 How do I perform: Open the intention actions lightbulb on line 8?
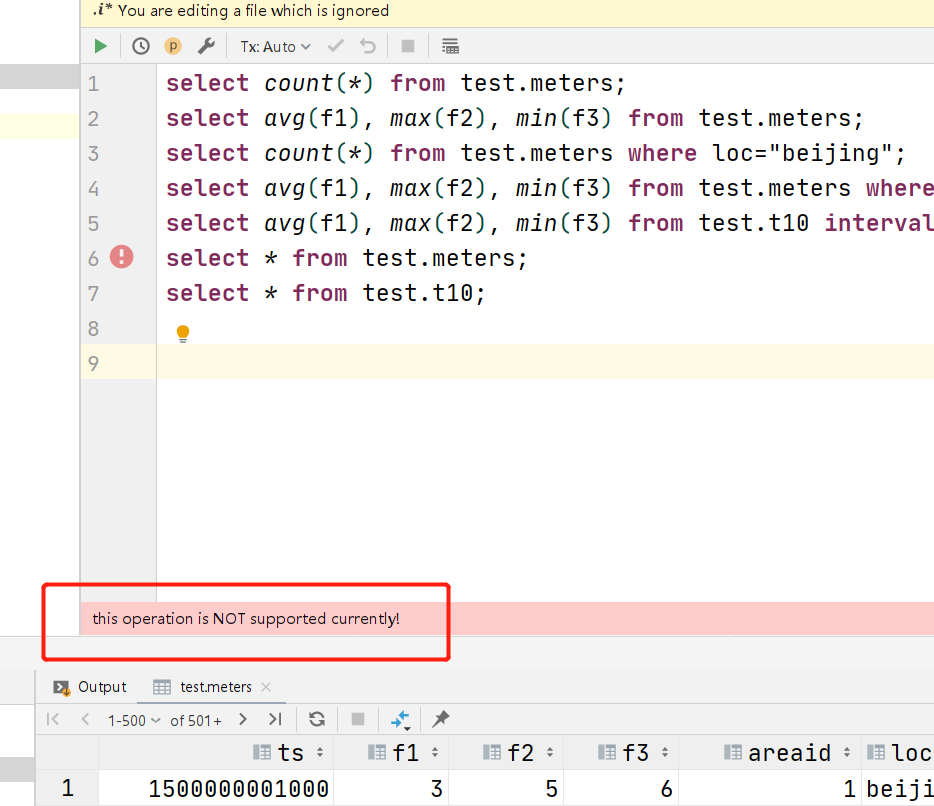(183, 332)
